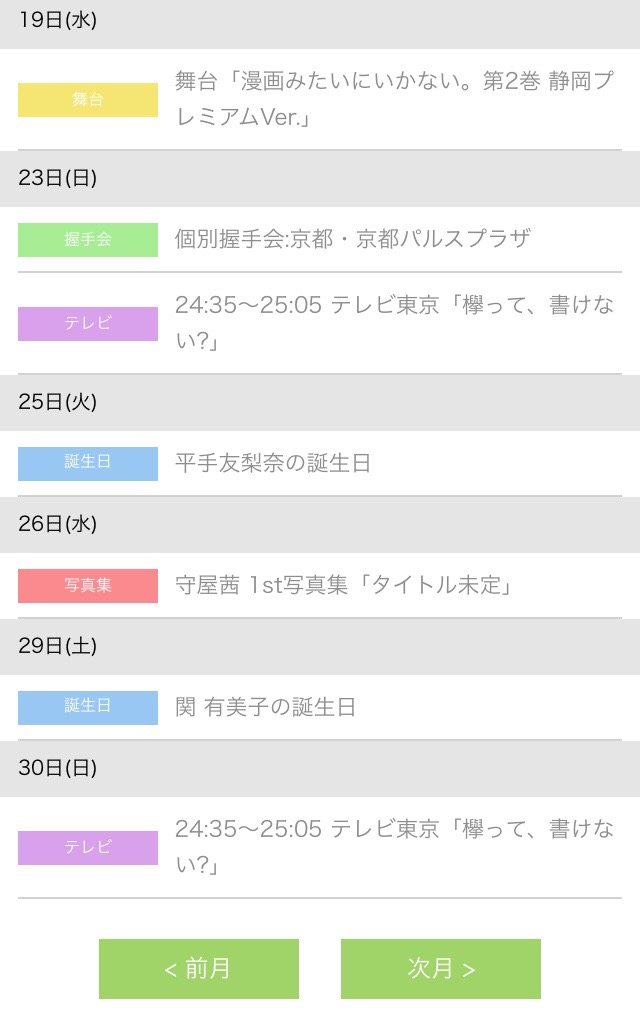Open 23日 欅って、書けない? TV listing
640x1020 pixels.
[394, 323]
